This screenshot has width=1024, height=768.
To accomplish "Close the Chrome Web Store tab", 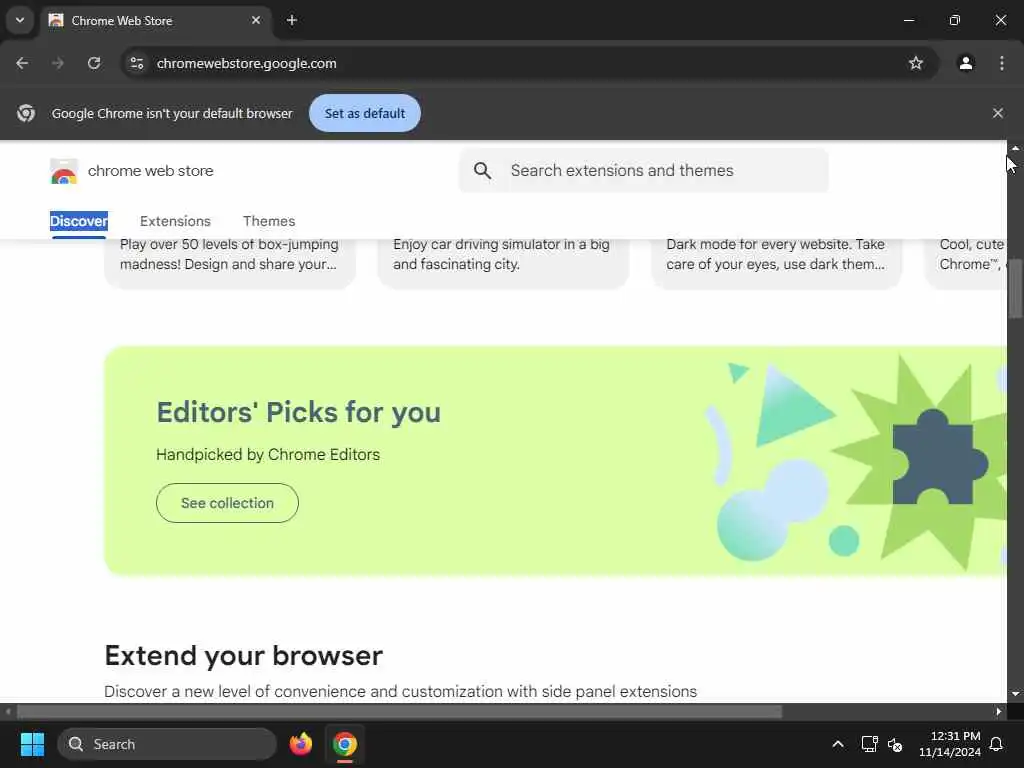I will pyautogui.click(x=256, y=20).
